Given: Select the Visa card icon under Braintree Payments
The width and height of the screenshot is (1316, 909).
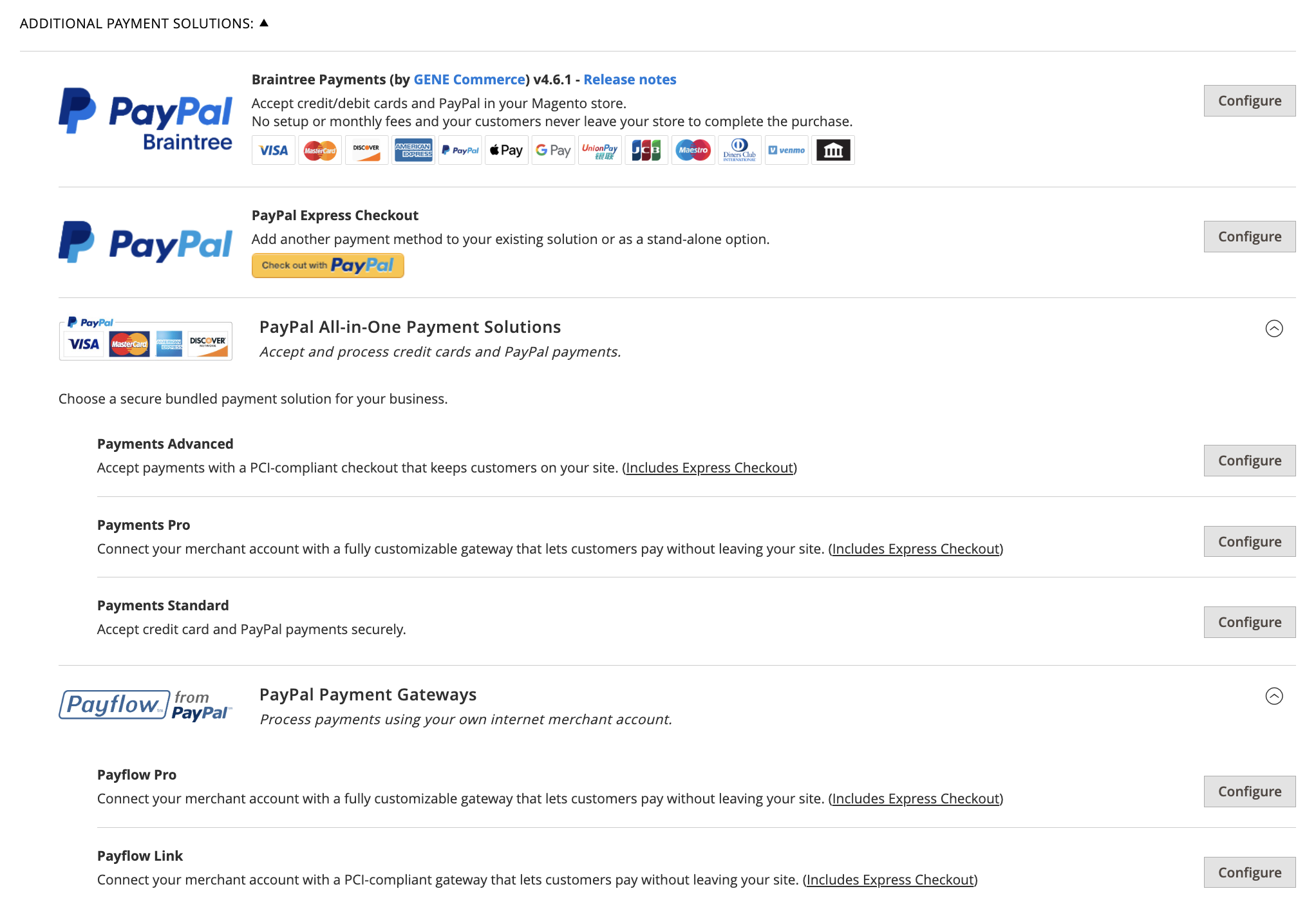Looking at the screenshot, I should (x=273, y=150).
